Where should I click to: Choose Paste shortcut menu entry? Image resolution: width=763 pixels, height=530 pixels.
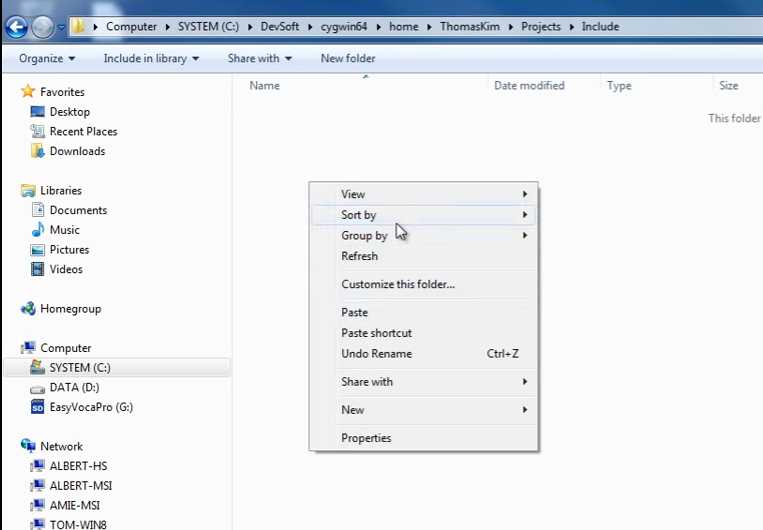[x=423, y=333]
